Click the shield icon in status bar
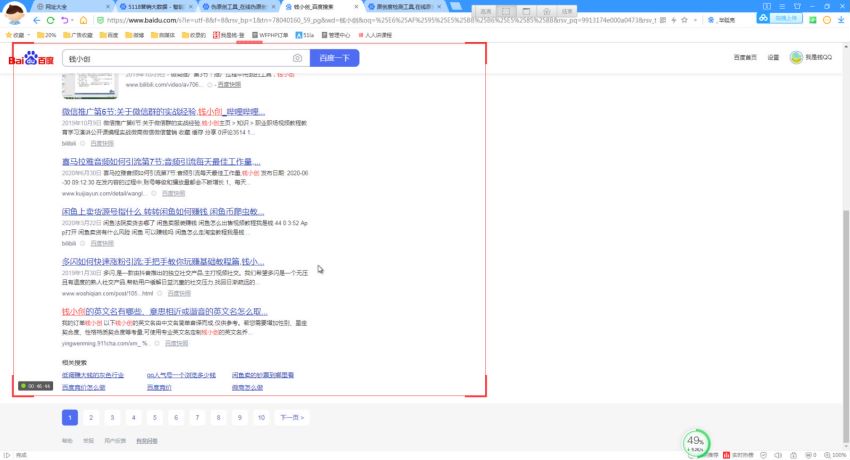This screenshot has width=850, height=460. pos(763,455)
